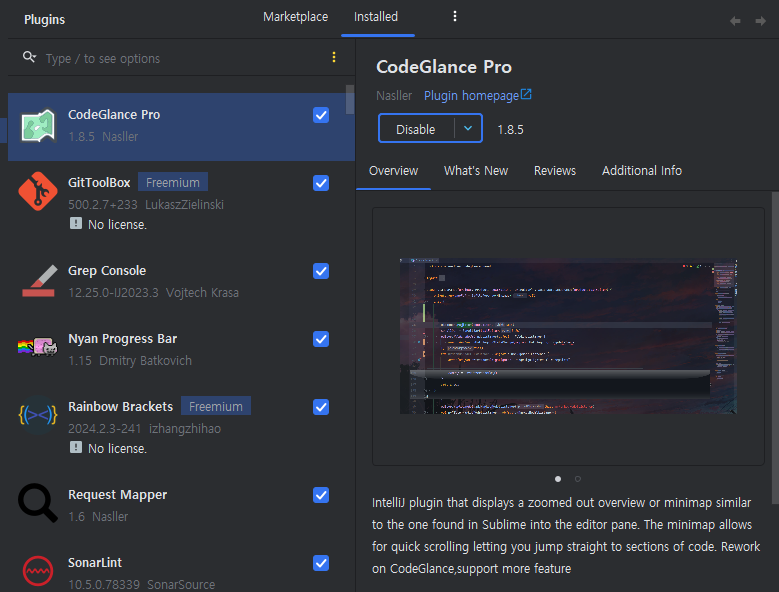Click the izhangzhihao author text
The image size is (779, 592).
[x=185, y=429]
